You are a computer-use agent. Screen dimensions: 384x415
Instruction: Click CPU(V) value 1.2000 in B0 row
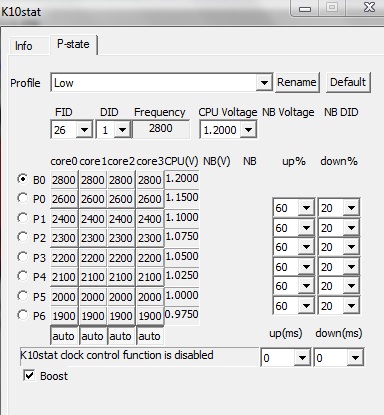182,179
